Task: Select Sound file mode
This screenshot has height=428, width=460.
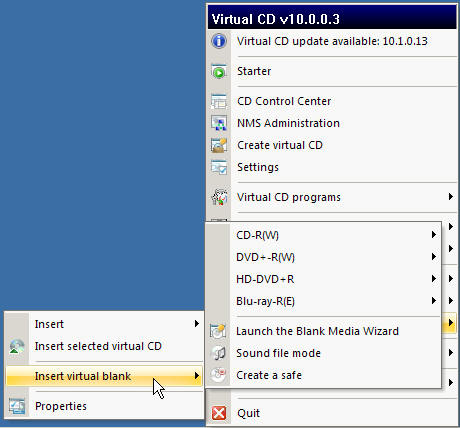Action: click(323, 353)
